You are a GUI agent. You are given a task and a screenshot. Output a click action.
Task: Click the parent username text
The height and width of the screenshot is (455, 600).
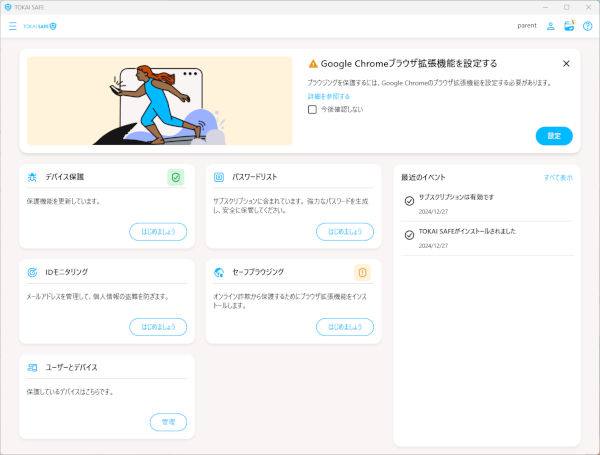pos(527,26)
